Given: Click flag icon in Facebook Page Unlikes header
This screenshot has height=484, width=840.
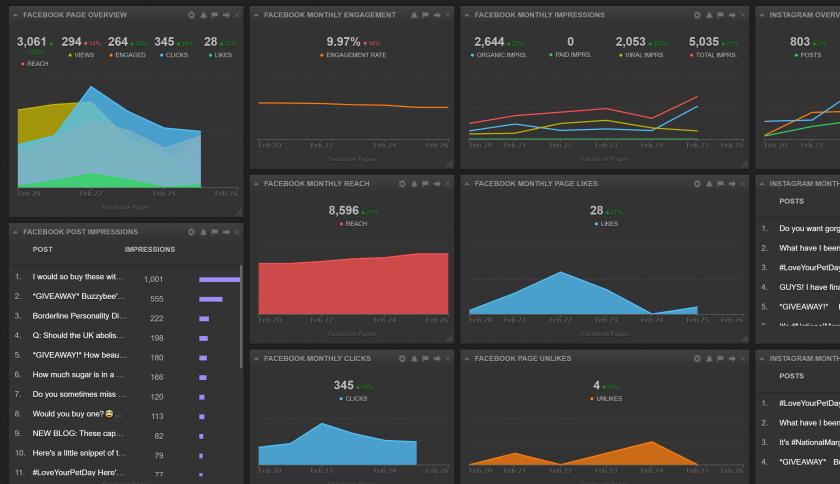Looking at the screenshot, I should coord(720,359).
